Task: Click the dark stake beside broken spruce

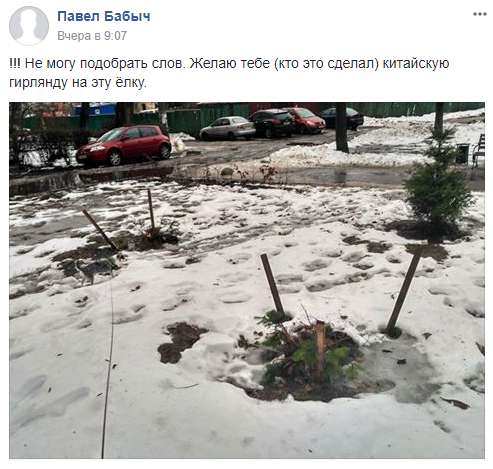Action: coord(272,284)
